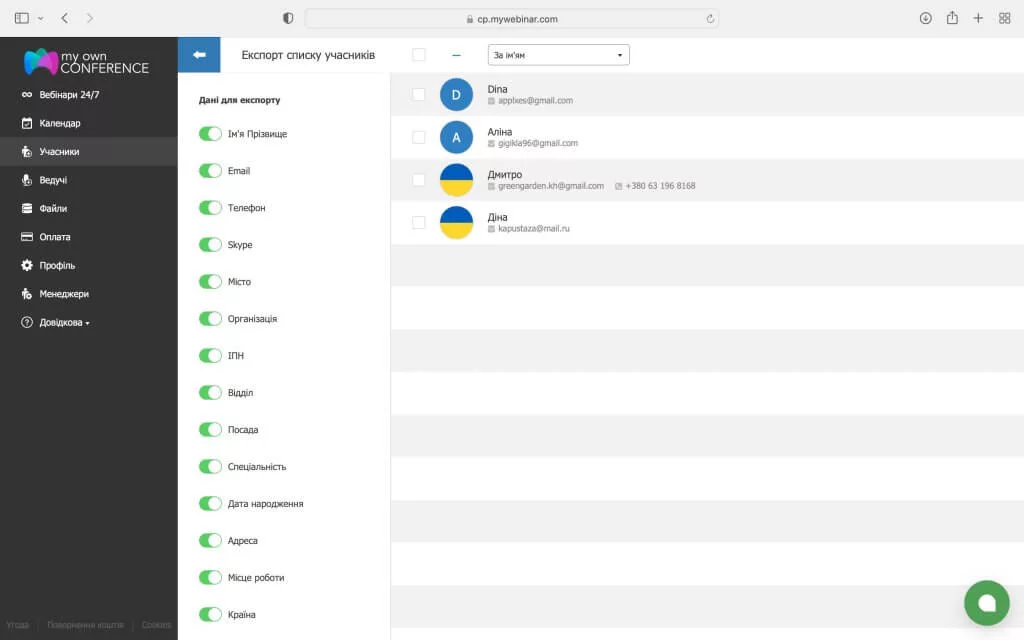Click the Safari share icon
Screen dimensions: 1024x640
tap(952, 18)
